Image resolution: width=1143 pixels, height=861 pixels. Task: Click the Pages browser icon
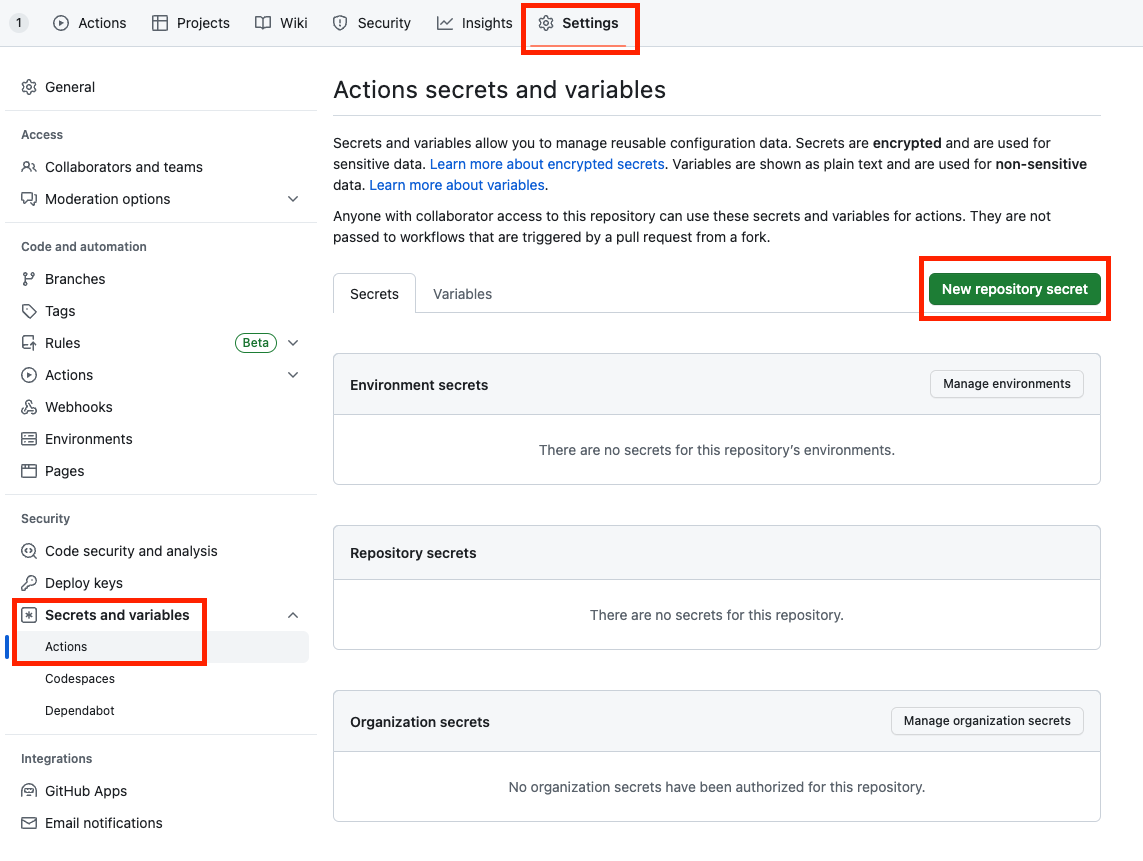(29, 471)
